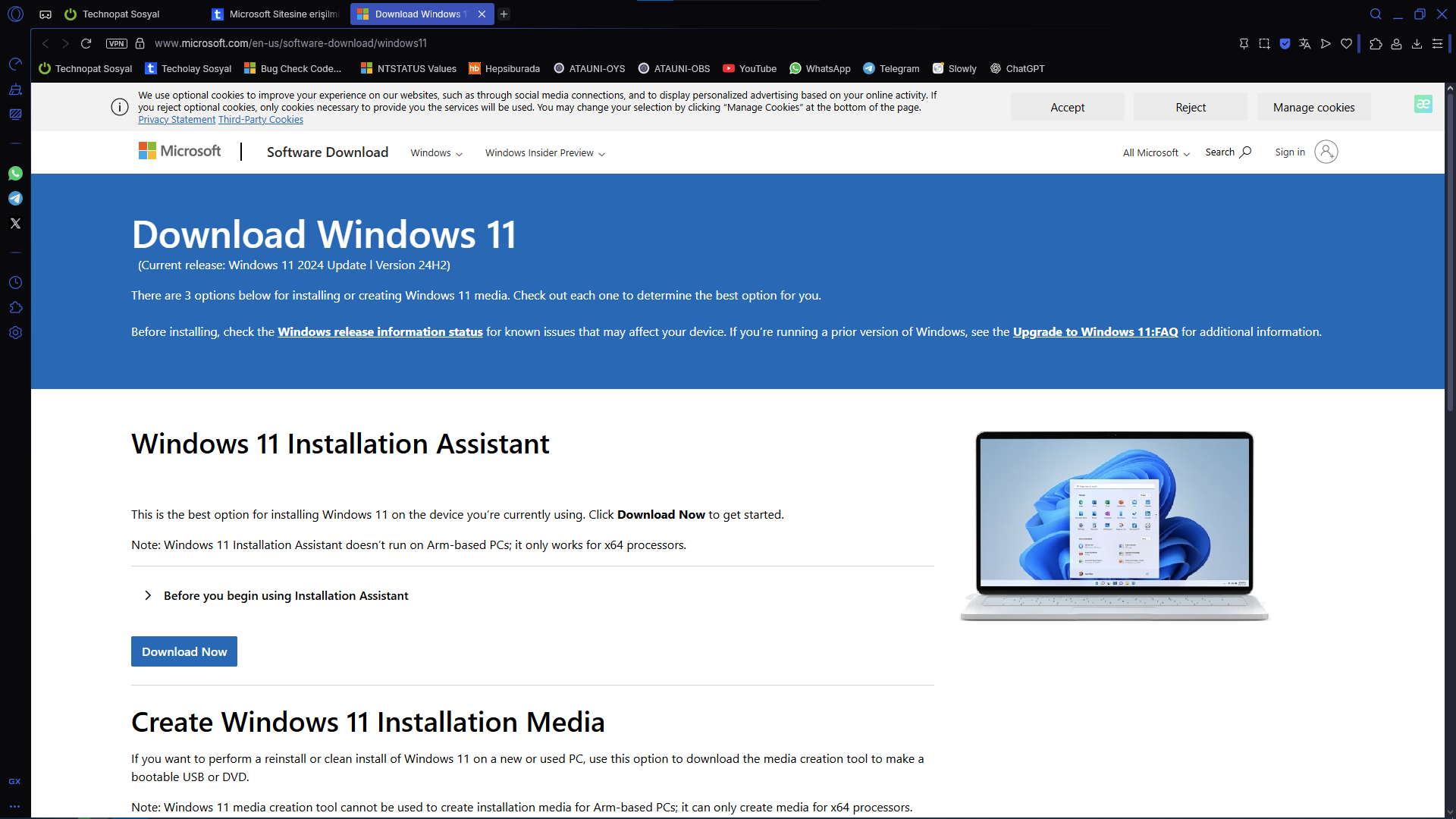This screenshot has height=819, width=1456.
Task: Open Easy Setup sliders icon
Action: (x=1437, y=44)
